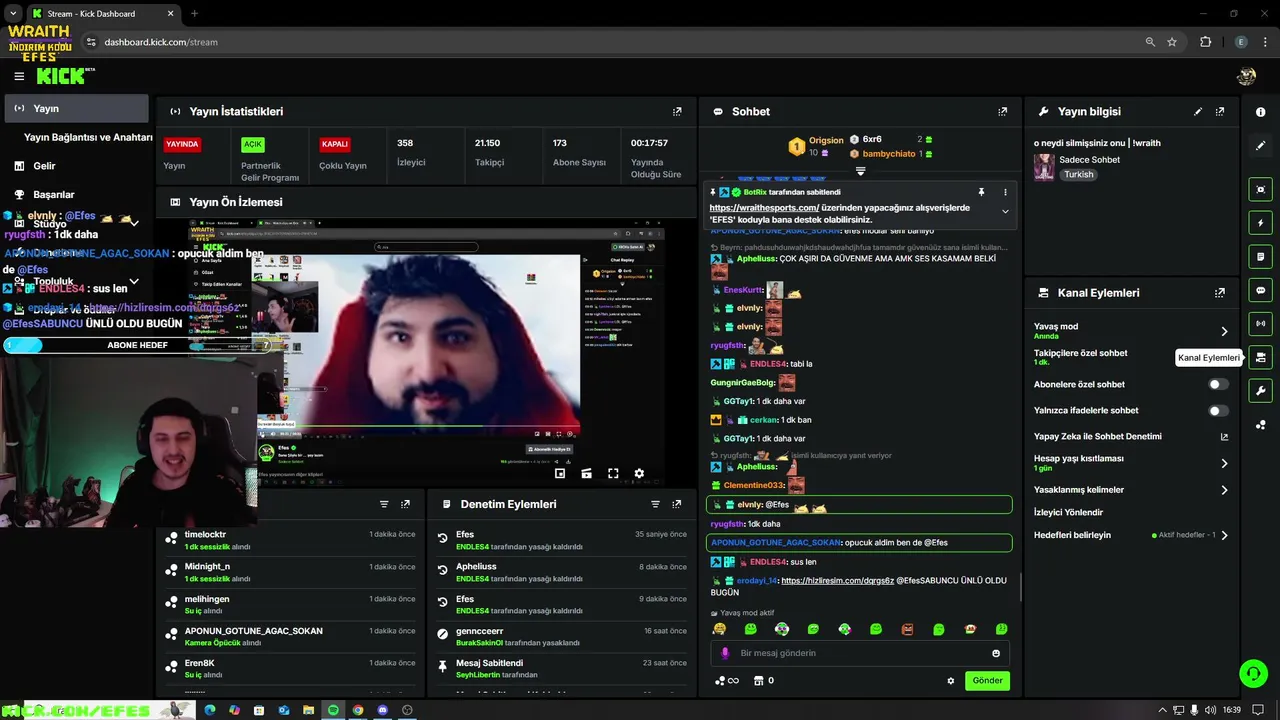Filter the Denetim Eylemleri list

pyautogui.click(x=655, y=504)
